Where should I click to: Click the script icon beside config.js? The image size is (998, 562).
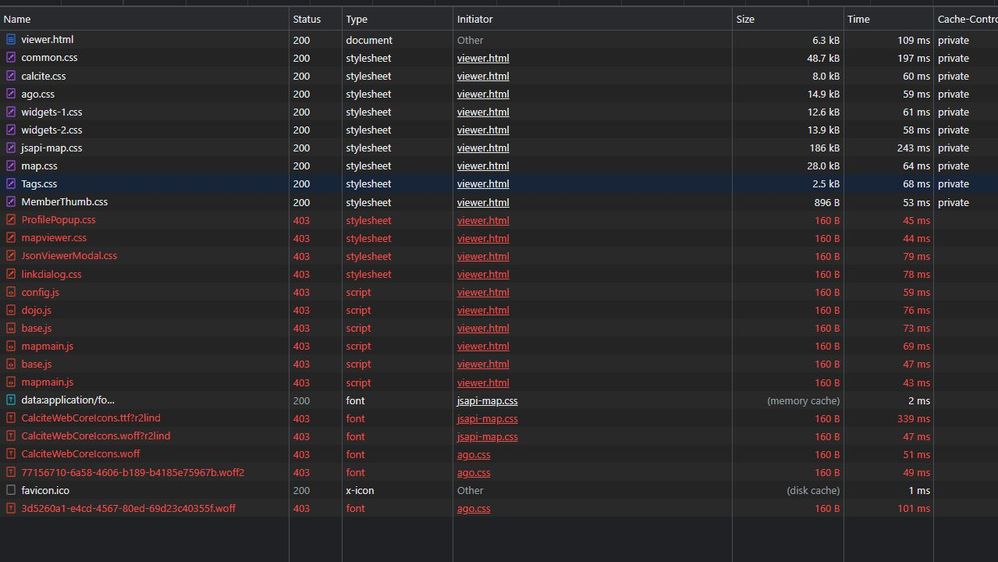[11, 292]
